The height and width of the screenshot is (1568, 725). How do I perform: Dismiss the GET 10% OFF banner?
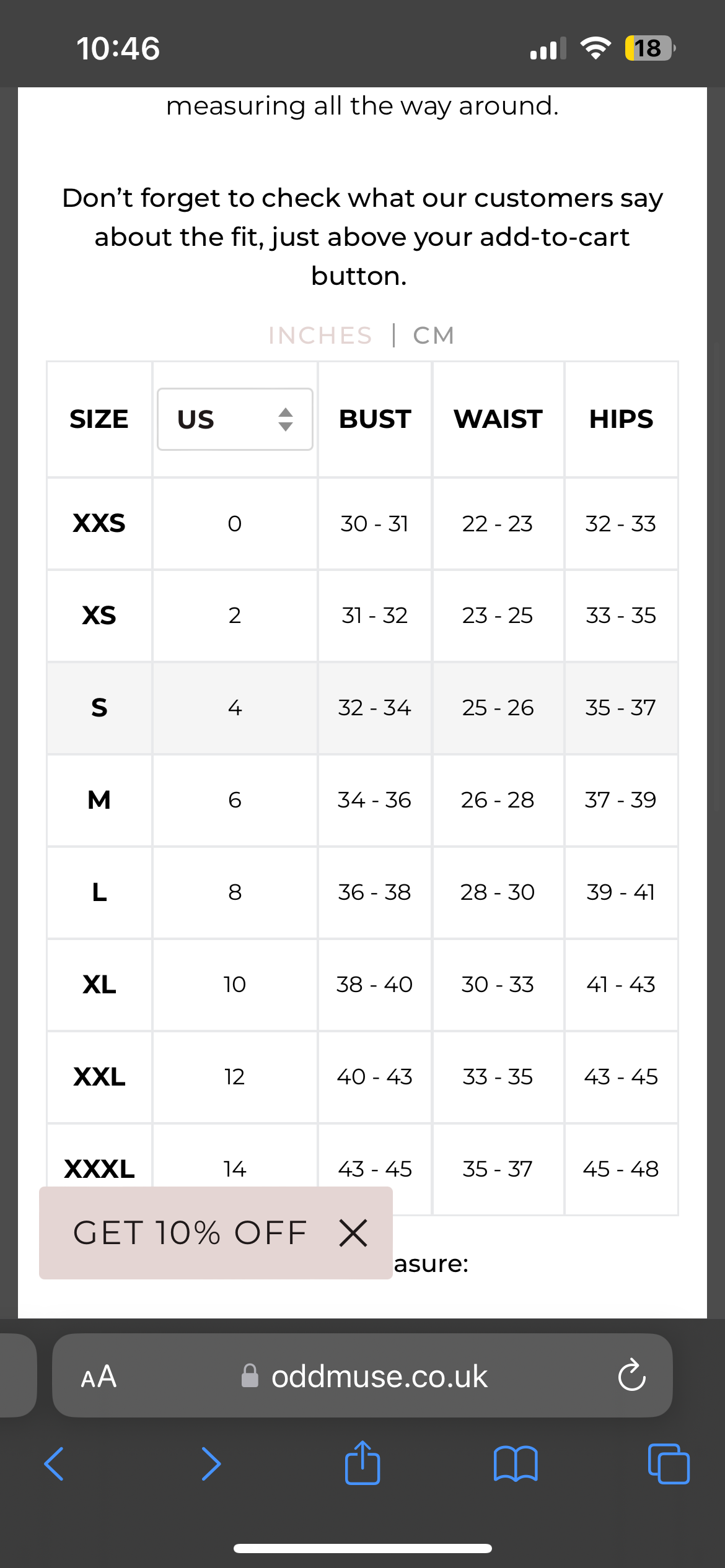[x=353, y=1233]
